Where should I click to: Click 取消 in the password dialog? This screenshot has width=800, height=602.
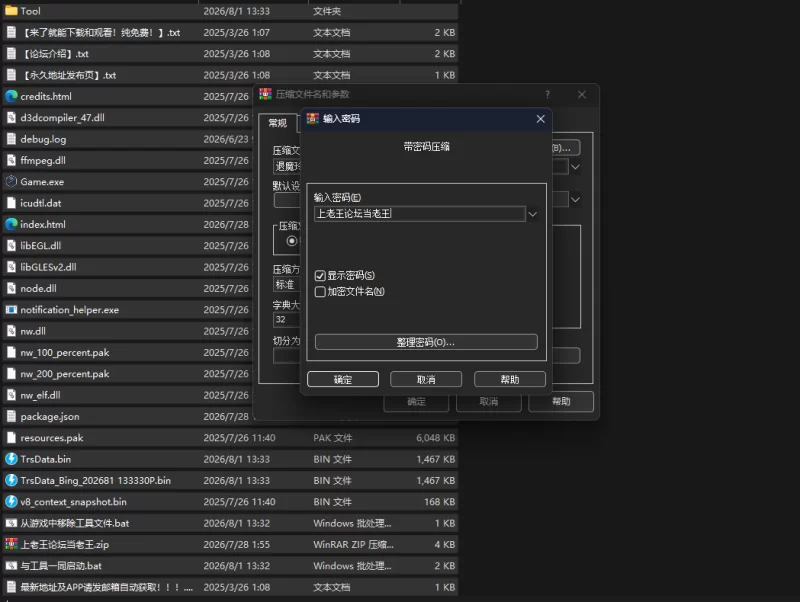[x=426, y=379]
